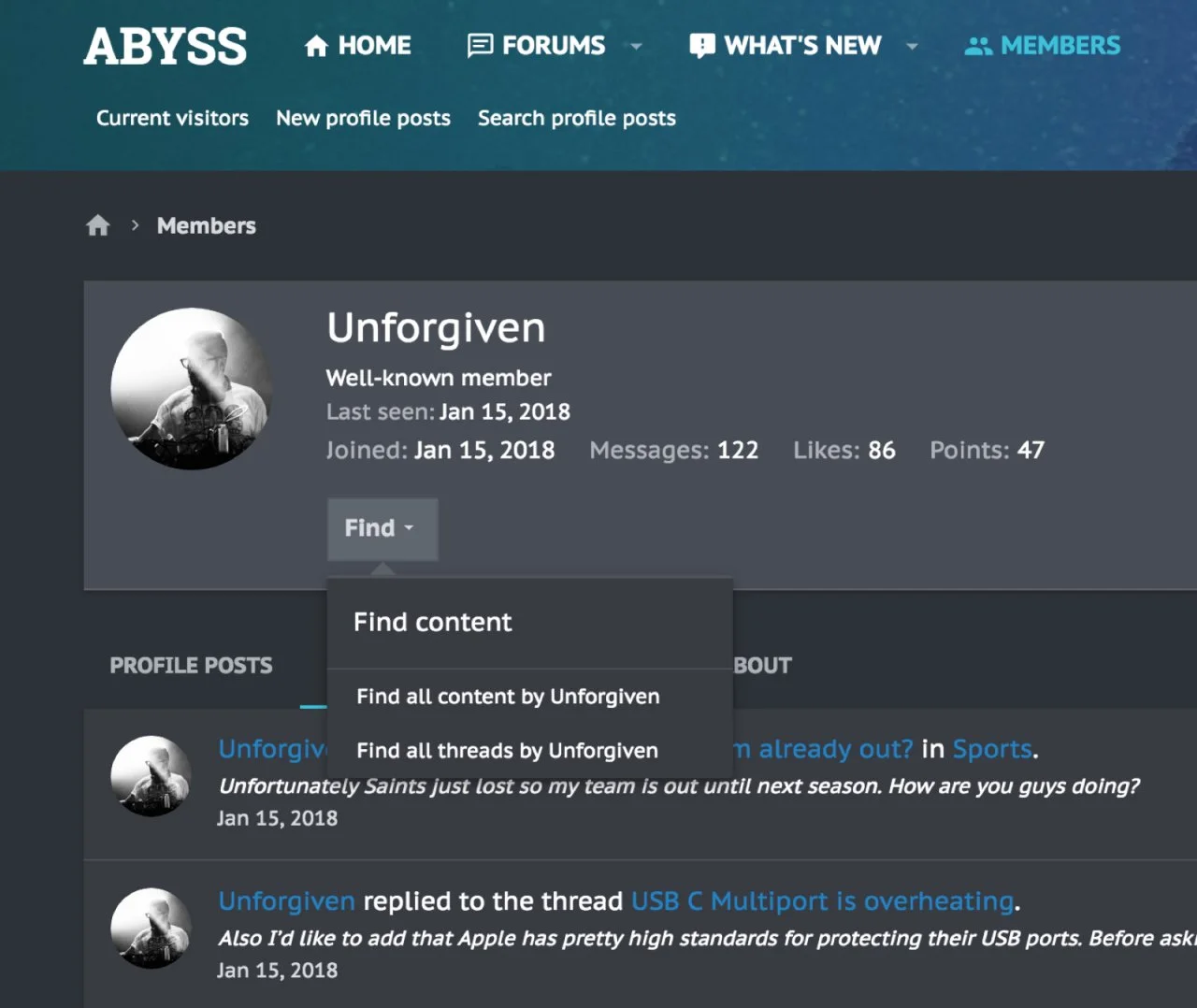The width and height of the screenshot is (1197, 1008).
Task: Click the Members people icon
Action: tap(978, 46)
